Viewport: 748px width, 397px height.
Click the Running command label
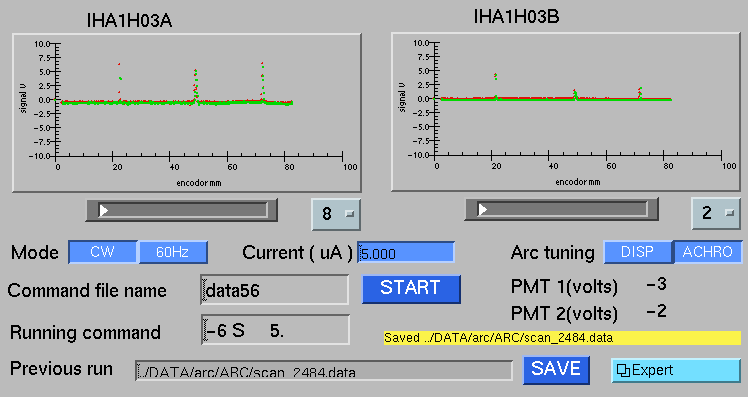pos(85,333)
